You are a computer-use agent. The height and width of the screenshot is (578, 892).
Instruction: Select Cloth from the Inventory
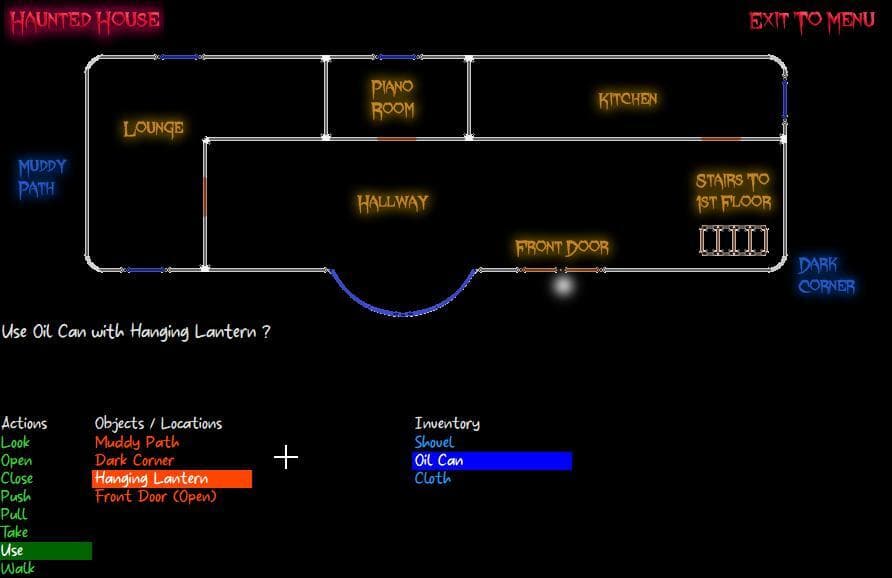433,478
